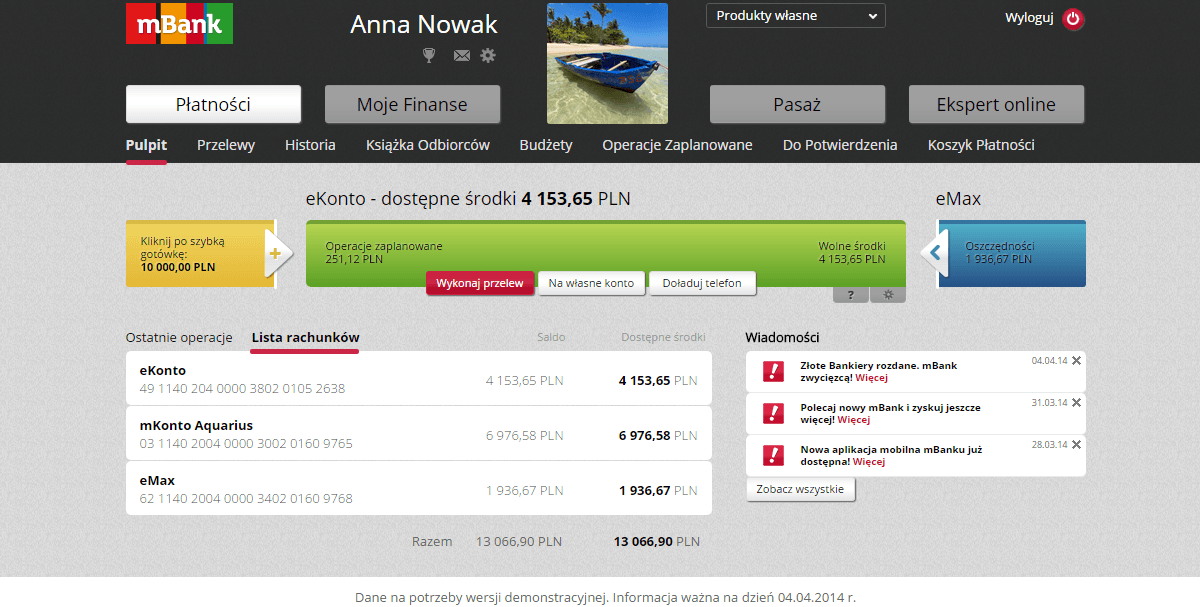Open the envelope messages icon under Anna Nowak
The image size is (1200, 607).
(461, 56)
